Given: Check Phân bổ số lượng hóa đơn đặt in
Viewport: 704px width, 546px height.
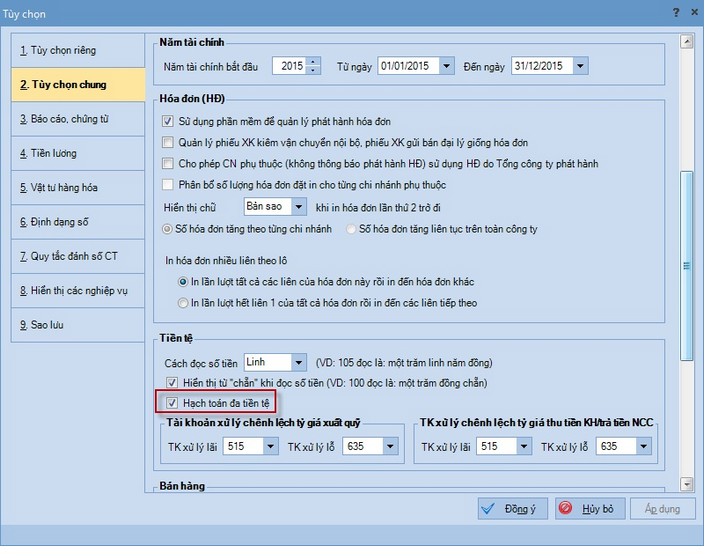Looking at the screenshot, I should (x=168, y=185).
